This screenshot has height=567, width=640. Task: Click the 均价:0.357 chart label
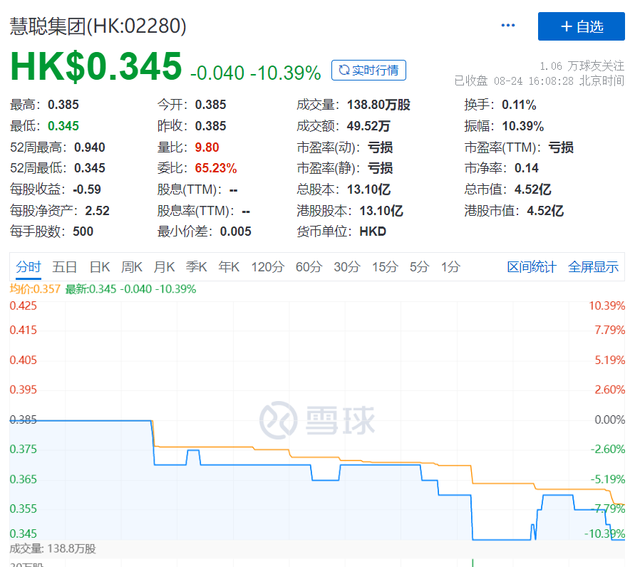(x=35, y=289)
